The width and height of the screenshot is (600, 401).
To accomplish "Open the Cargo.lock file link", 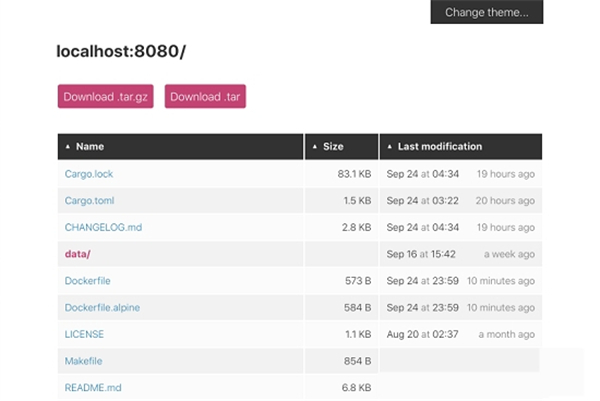I will [x=89, y=174].
